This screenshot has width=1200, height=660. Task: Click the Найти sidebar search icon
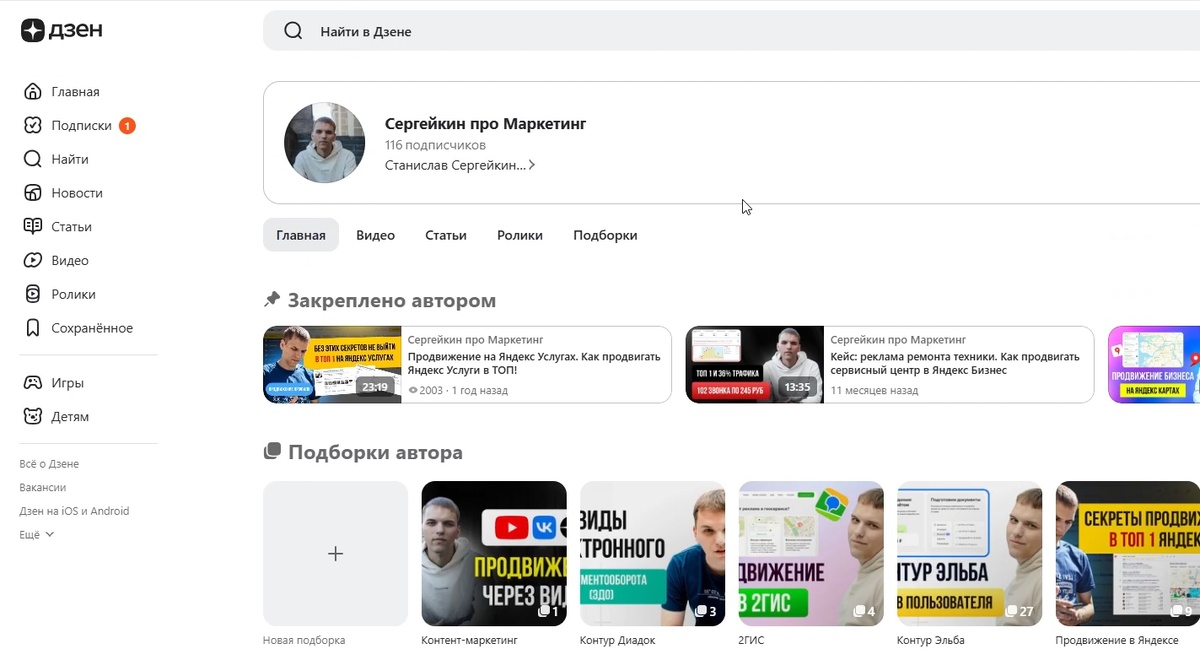[33, 159]
